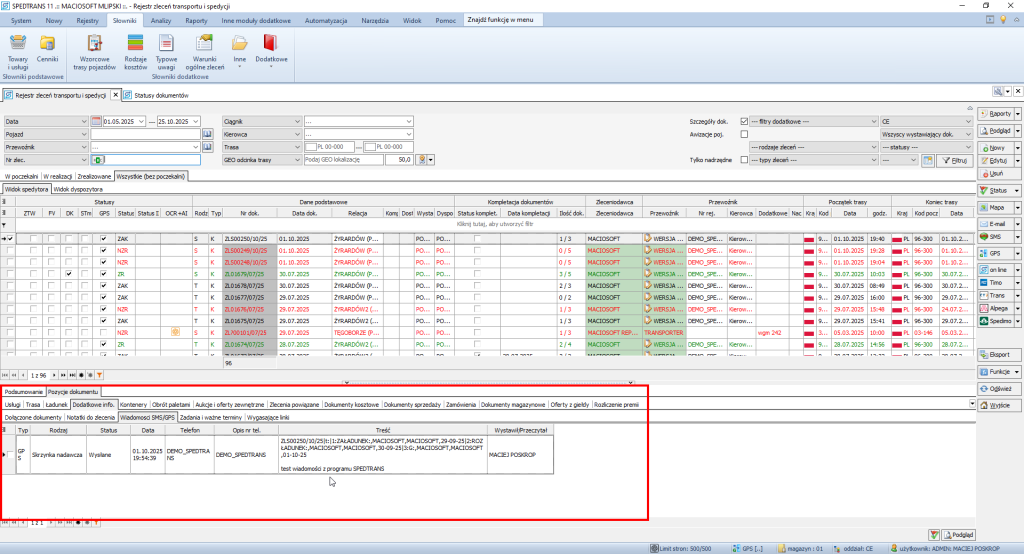This screenshot has width=1024, height=554.
Task: Toggle the Szczegóły dok. checkbox
Action: pos(743,121)
